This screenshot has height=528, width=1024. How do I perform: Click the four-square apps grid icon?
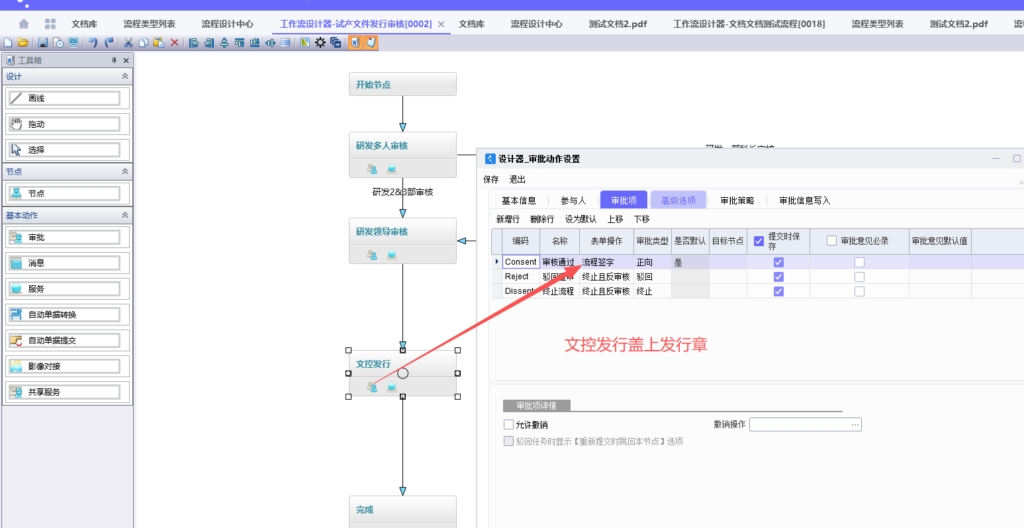50,24
